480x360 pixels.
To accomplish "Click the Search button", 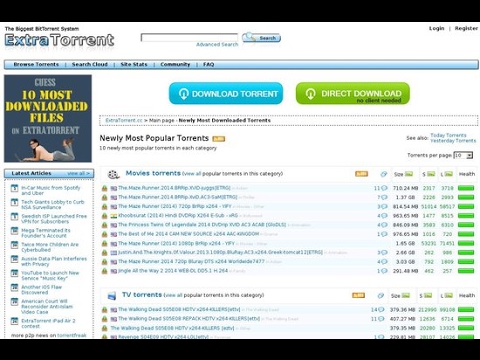I will click(261, 38).
